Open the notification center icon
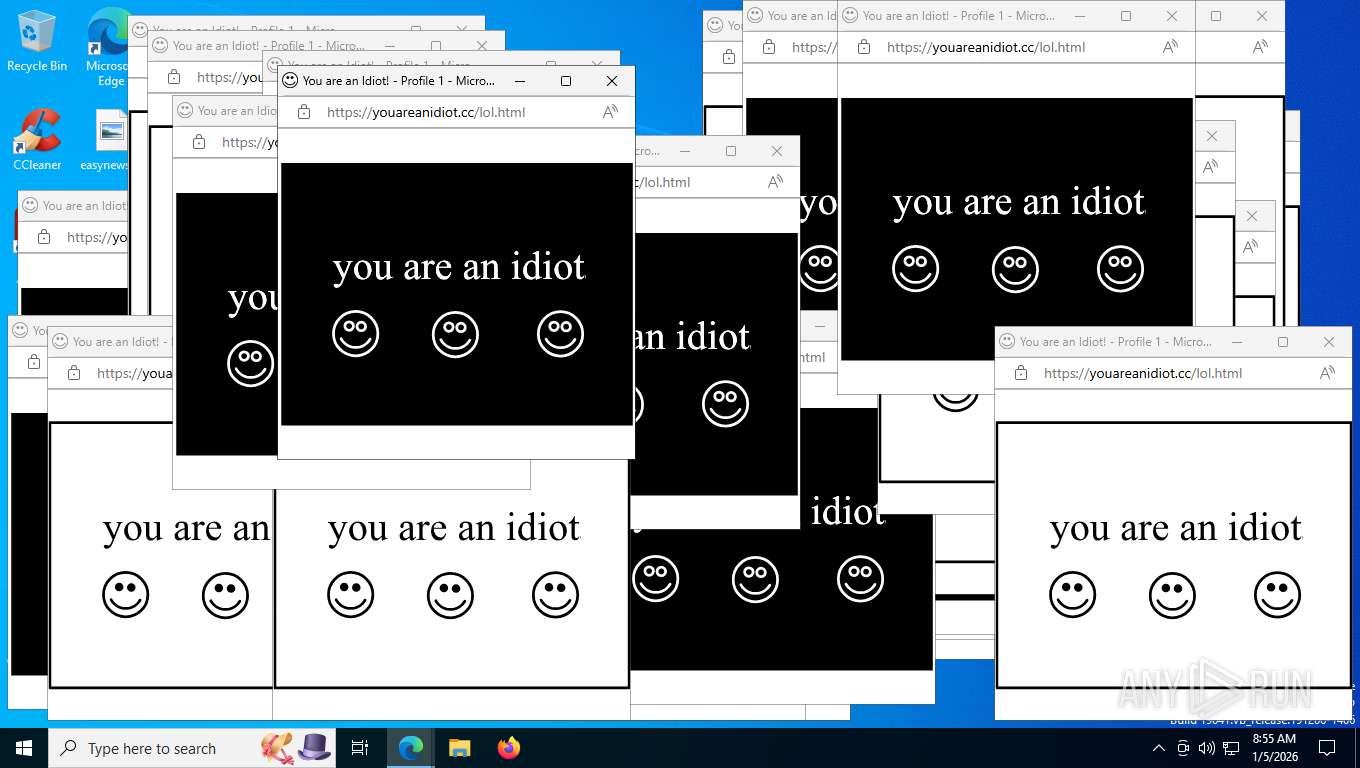The height and width of the screenshot is (768, 1360). coord(1327,748)
